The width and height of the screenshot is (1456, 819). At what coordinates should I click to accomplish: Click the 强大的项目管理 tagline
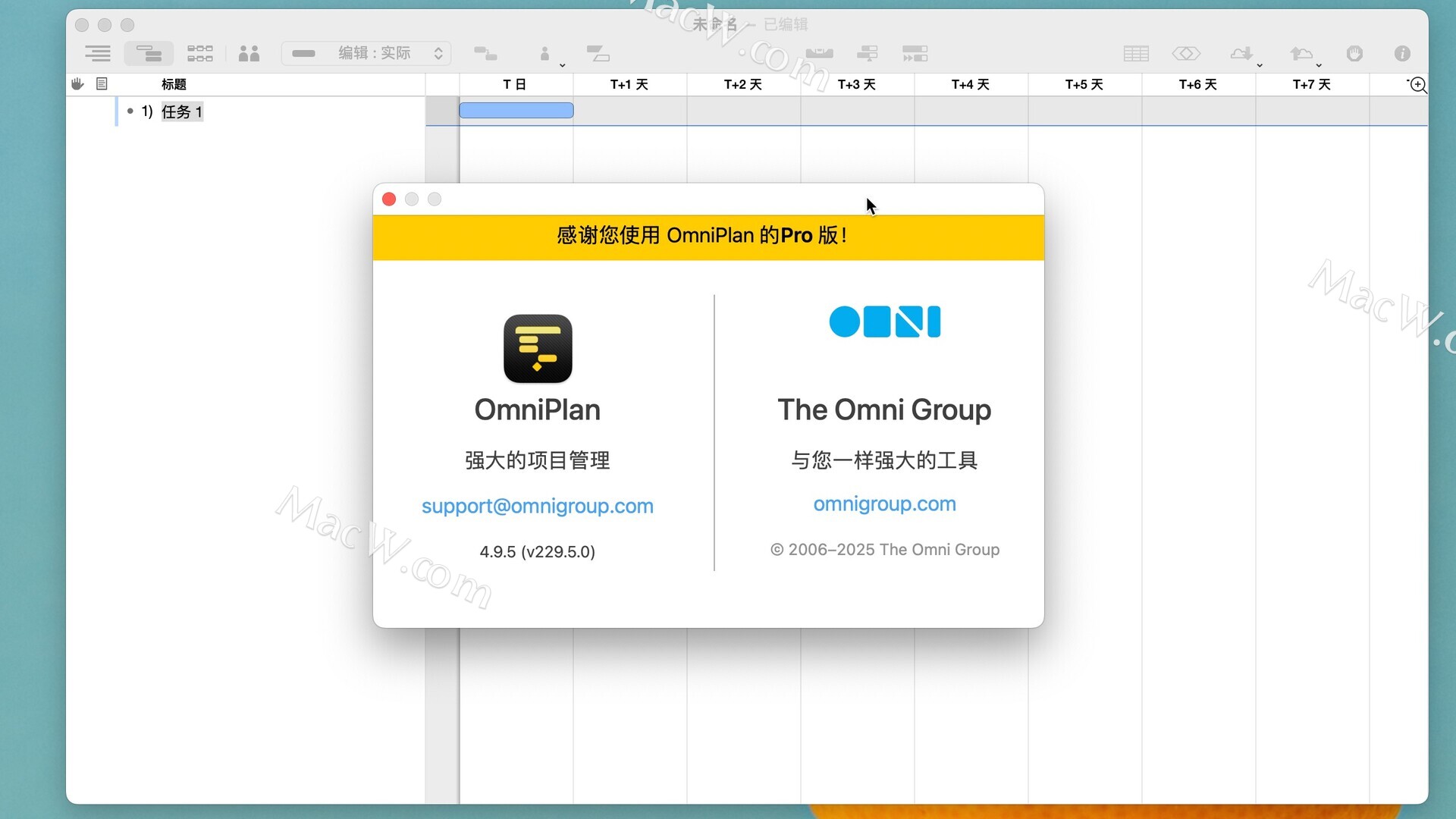pos(538,460)
